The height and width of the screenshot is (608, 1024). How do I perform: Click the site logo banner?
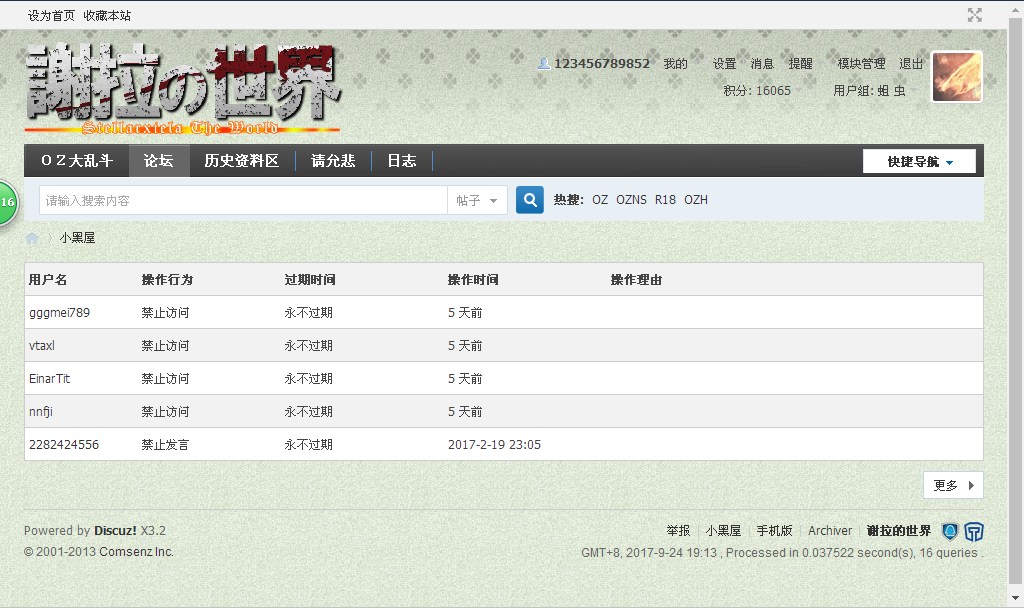pos(182,88)
